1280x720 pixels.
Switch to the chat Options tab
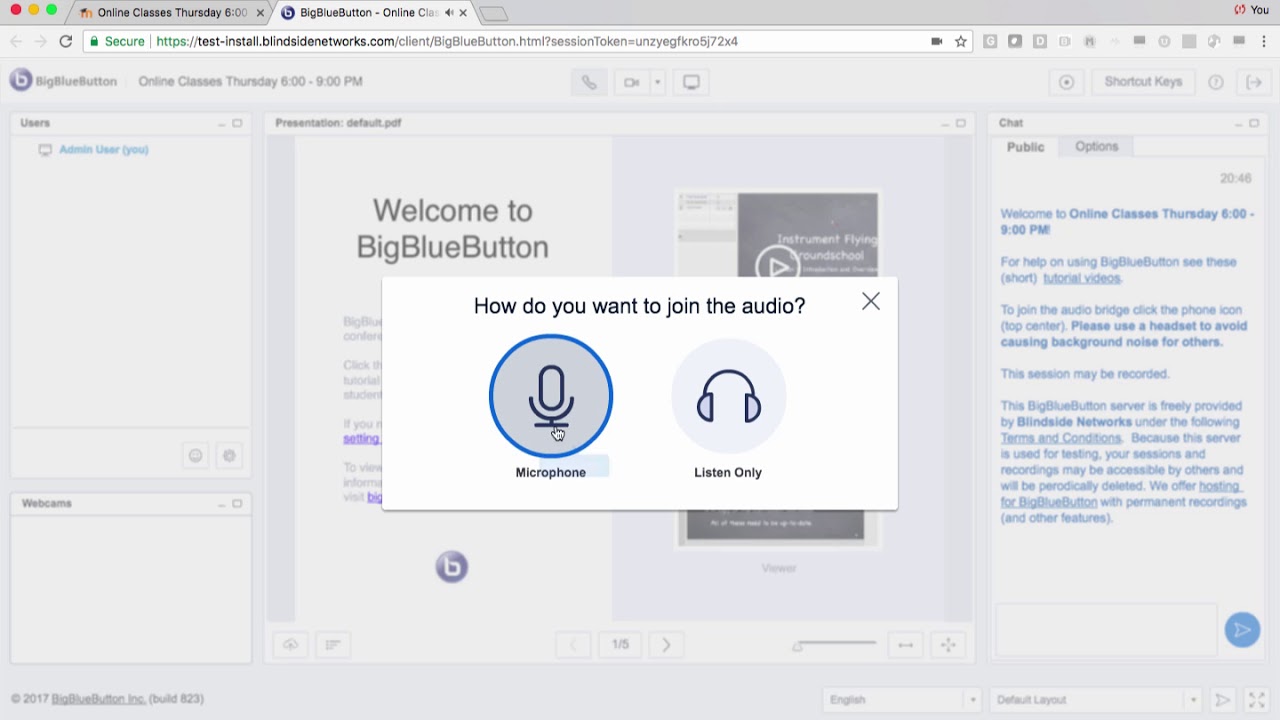[1097, 146]
